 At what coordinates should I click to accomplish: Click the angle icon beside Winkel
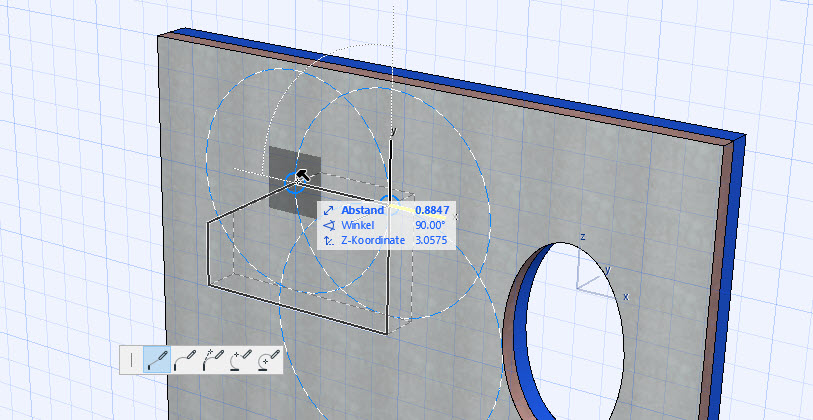[328, 226]
